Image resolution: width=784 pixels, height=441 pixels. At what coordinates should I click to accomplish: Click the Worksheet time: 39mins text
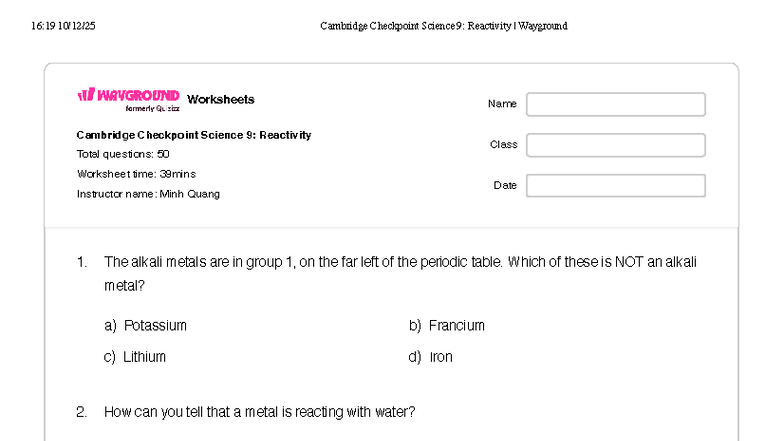click(136, 174)
